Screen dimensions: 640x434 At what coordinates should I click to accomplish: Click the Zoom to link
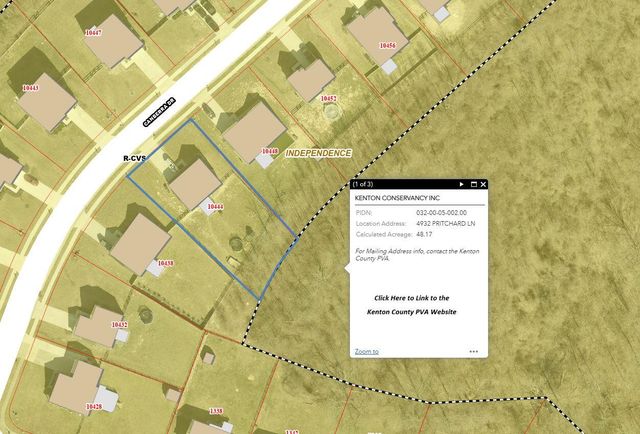point(366,352)
